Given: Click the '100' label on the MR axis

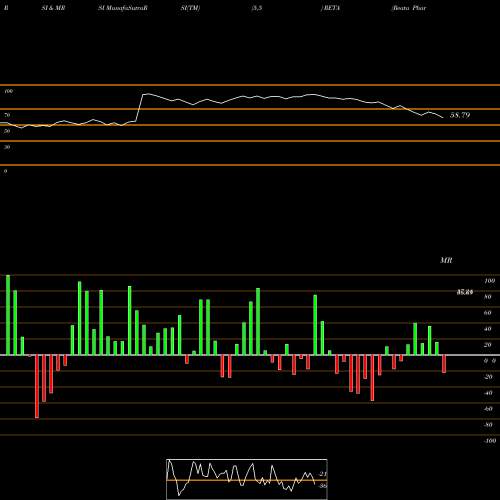Looking at the screenshot, I should (489, 281).
